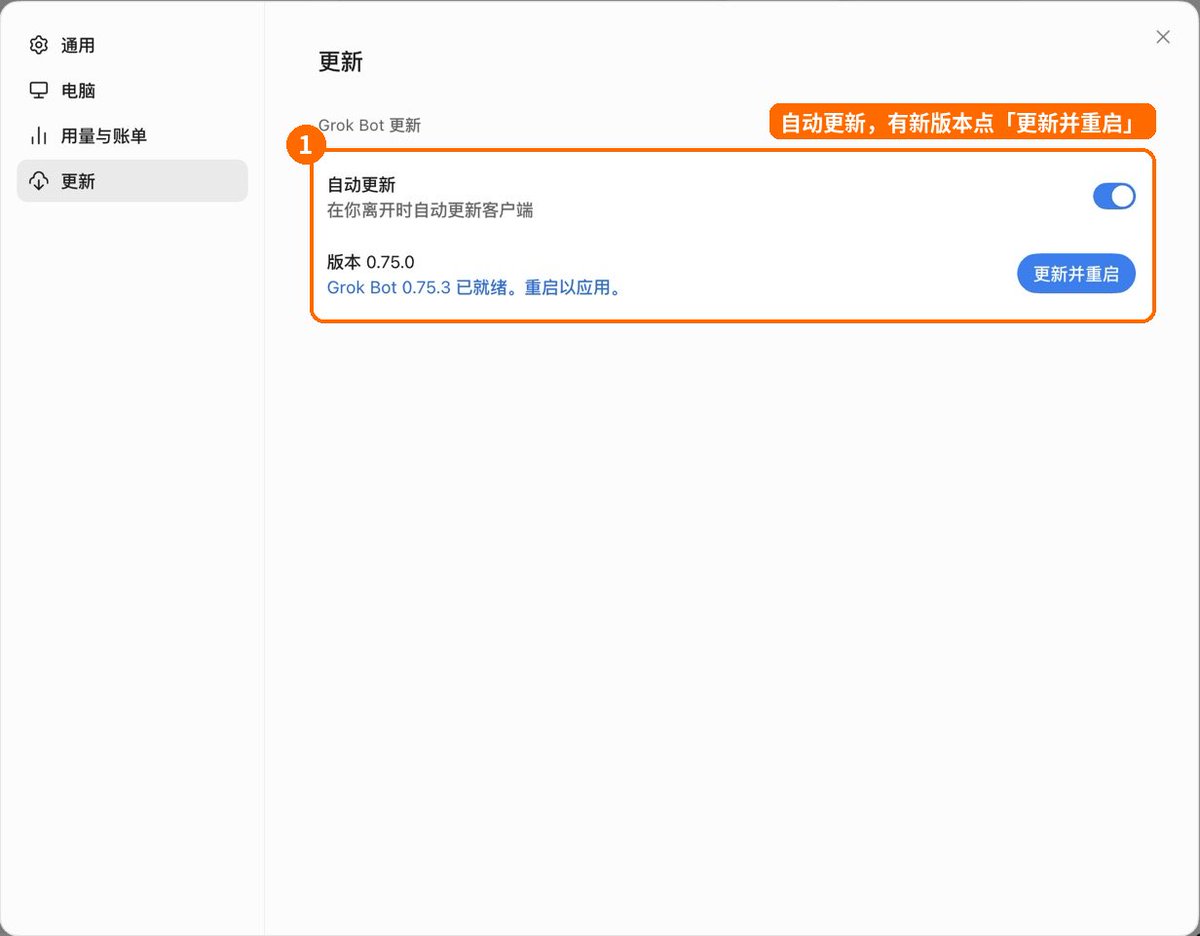Click the bar chart icon beside 用量与账单

coord(39,135)
